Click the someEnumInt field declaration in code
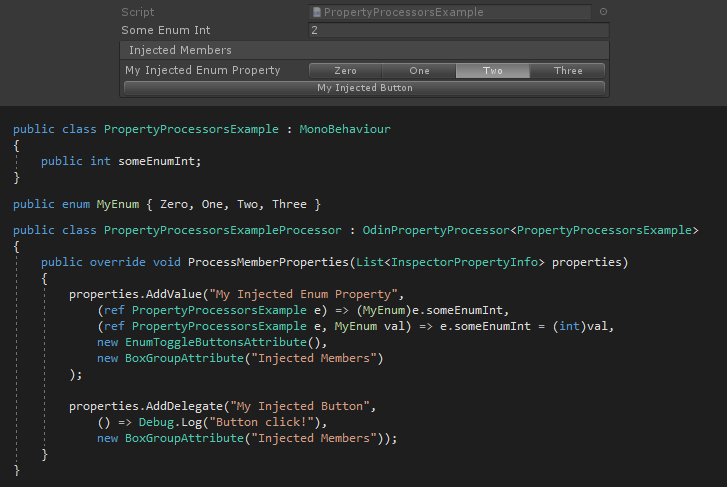The height and width of the screenshot is (487, 727). point(159,161)
